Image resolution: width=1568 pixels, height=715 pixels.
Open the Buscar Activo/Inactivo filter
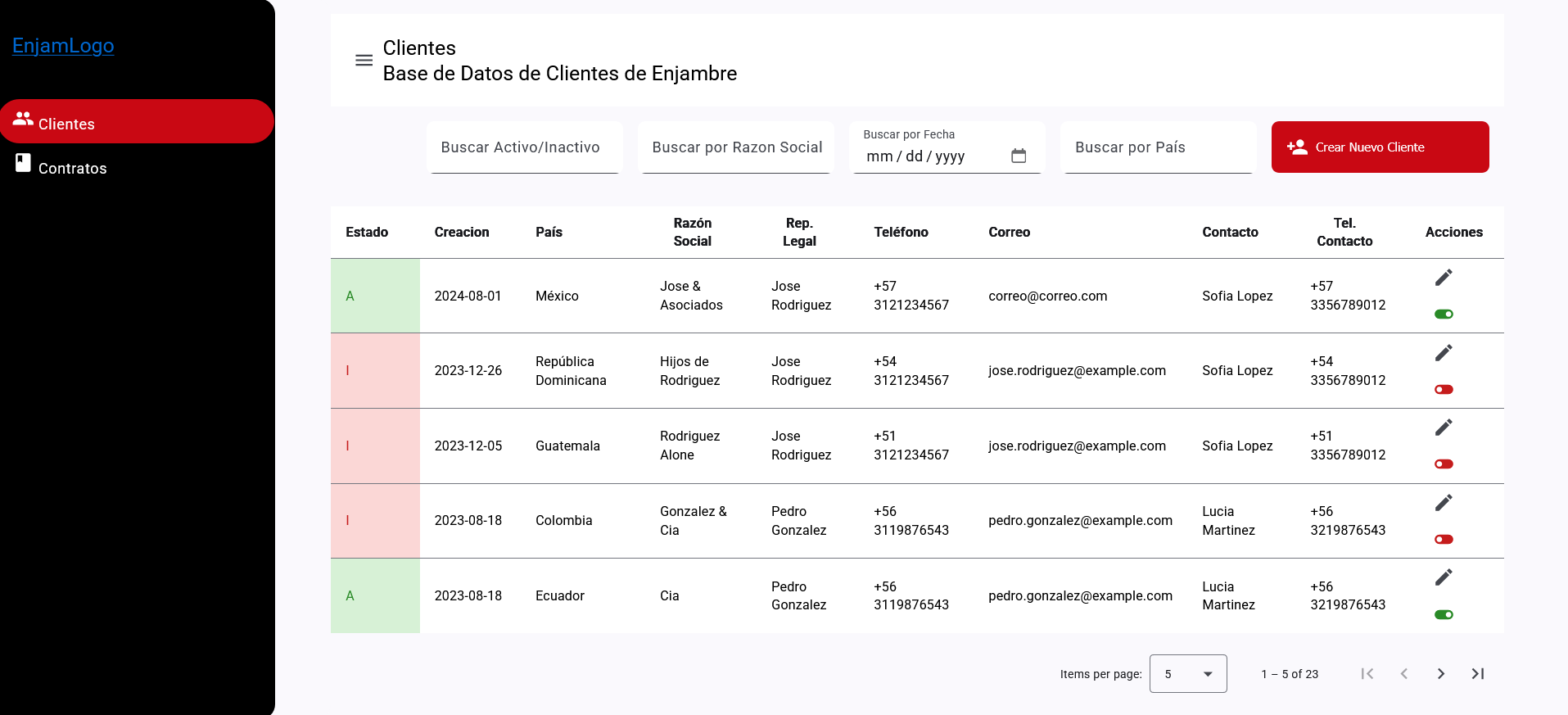(524, 148)
